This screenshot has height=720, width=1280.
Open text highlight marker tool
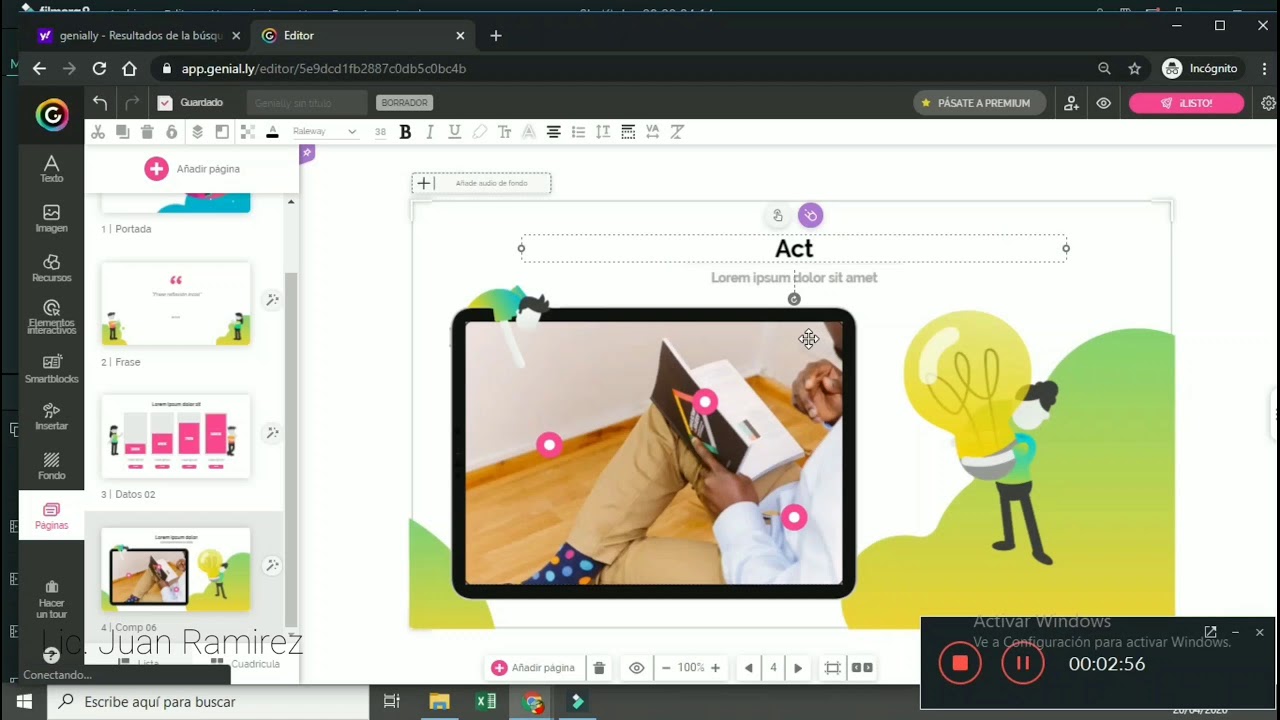[x=479, y=132]
